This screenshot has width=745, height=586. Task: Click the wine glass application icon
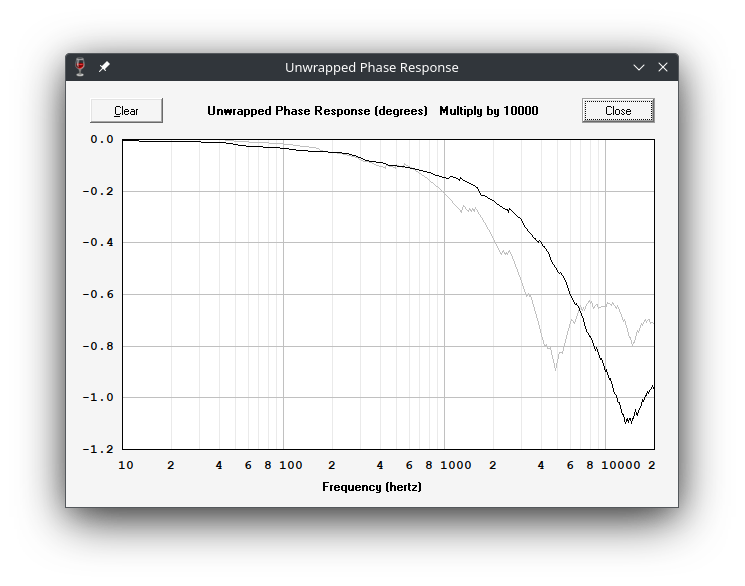coord(80,67)
